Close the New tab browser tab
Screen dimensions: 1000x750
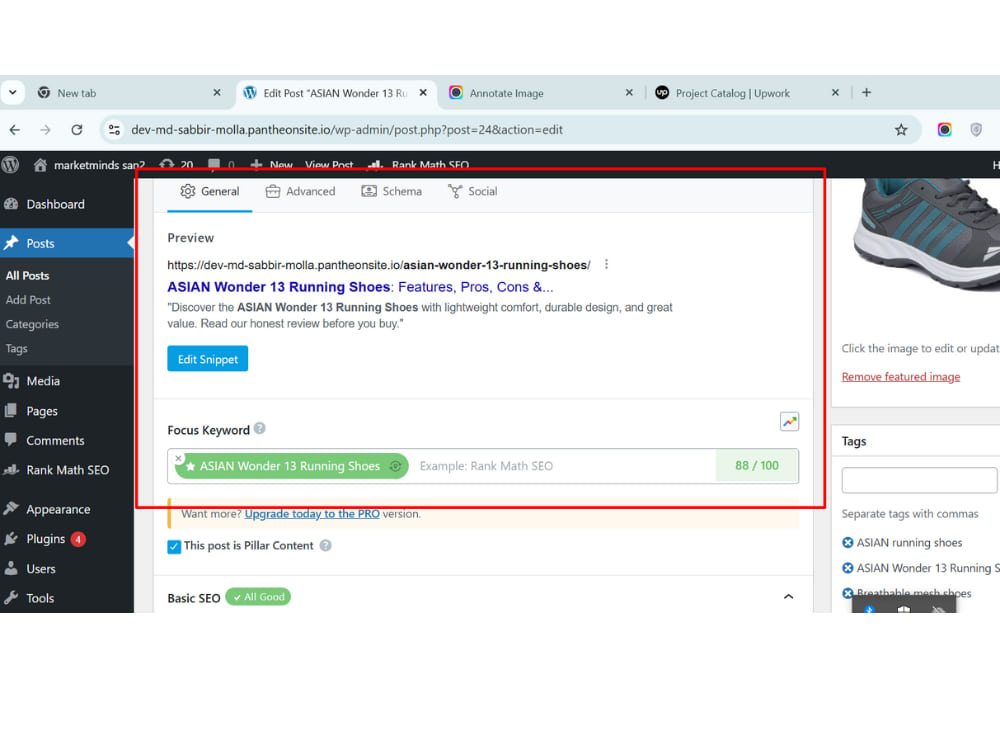(x=217, y=92)
